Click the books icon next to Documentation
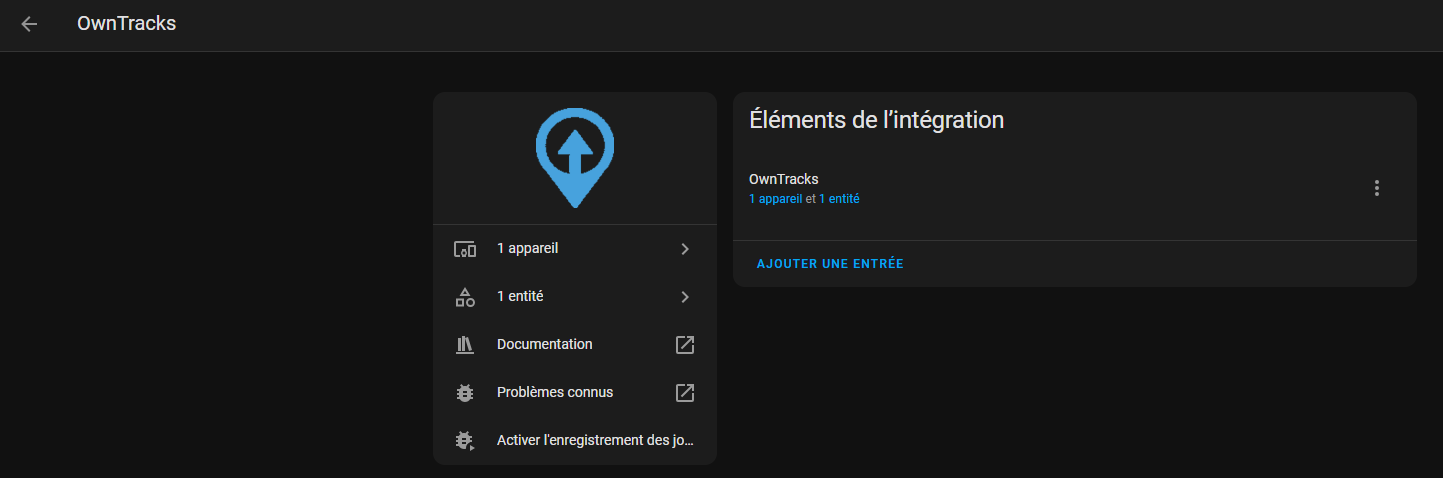 click(x=464, y=345)
